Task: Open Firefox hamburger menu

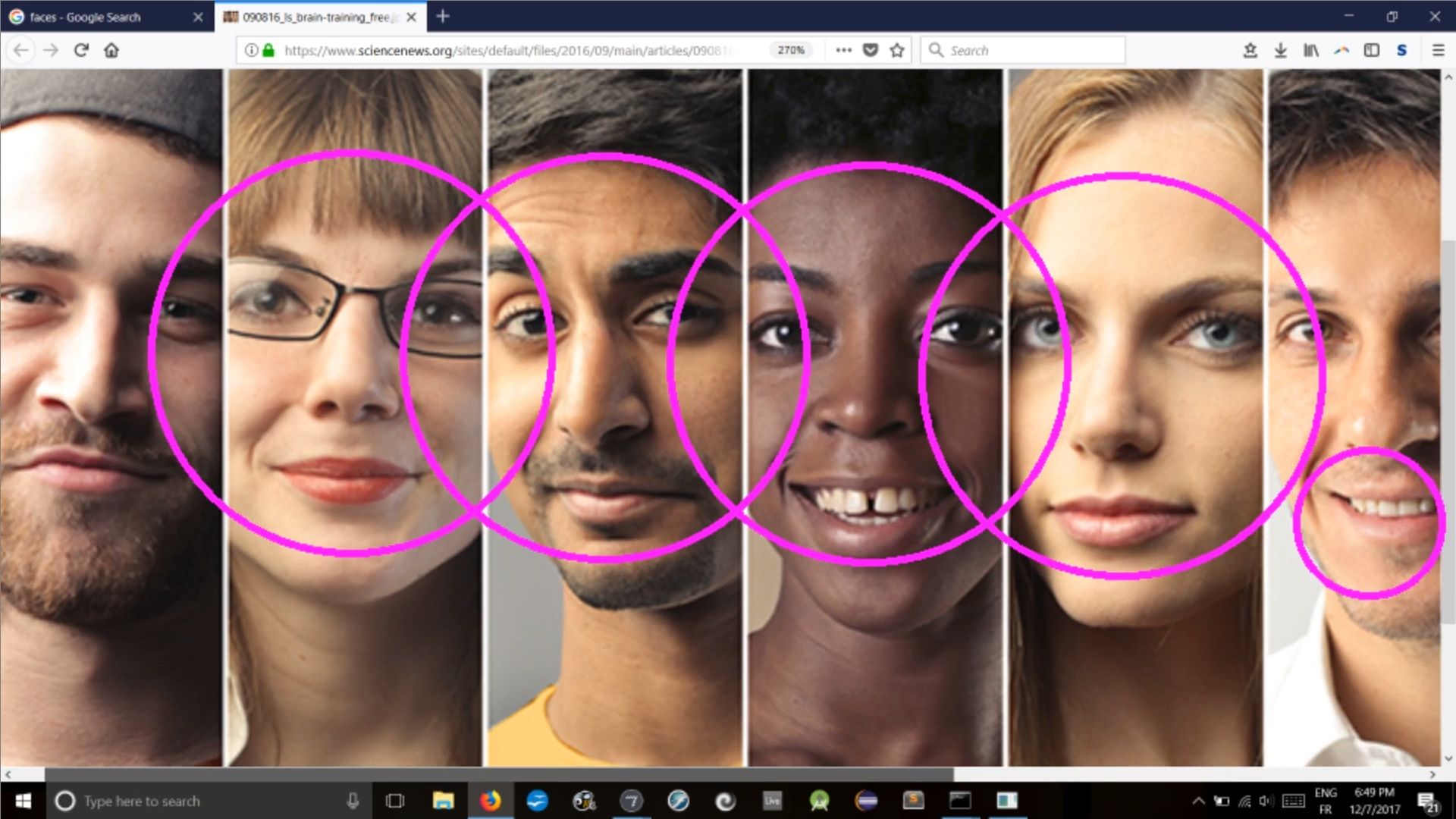Action: pyautogui.click(x=1438, y=50)
